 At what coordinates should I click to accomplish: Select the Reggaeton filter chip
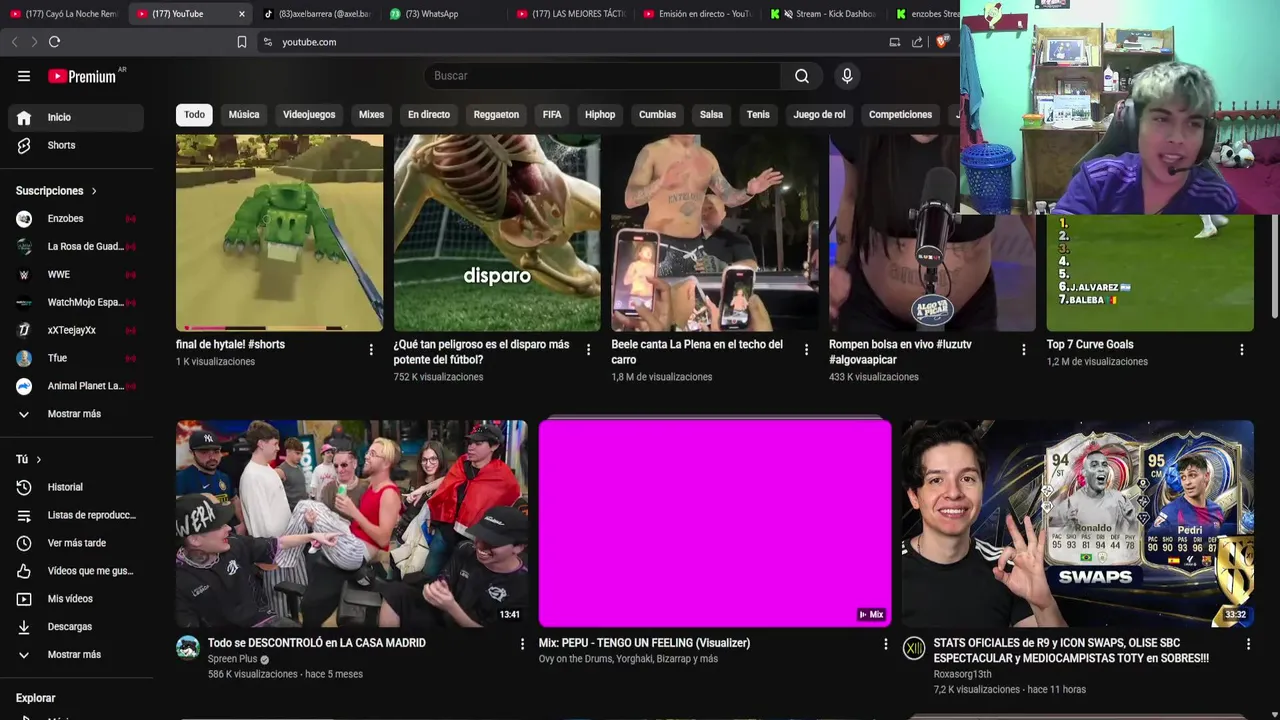pyautogui.click(x=496, y=115)
